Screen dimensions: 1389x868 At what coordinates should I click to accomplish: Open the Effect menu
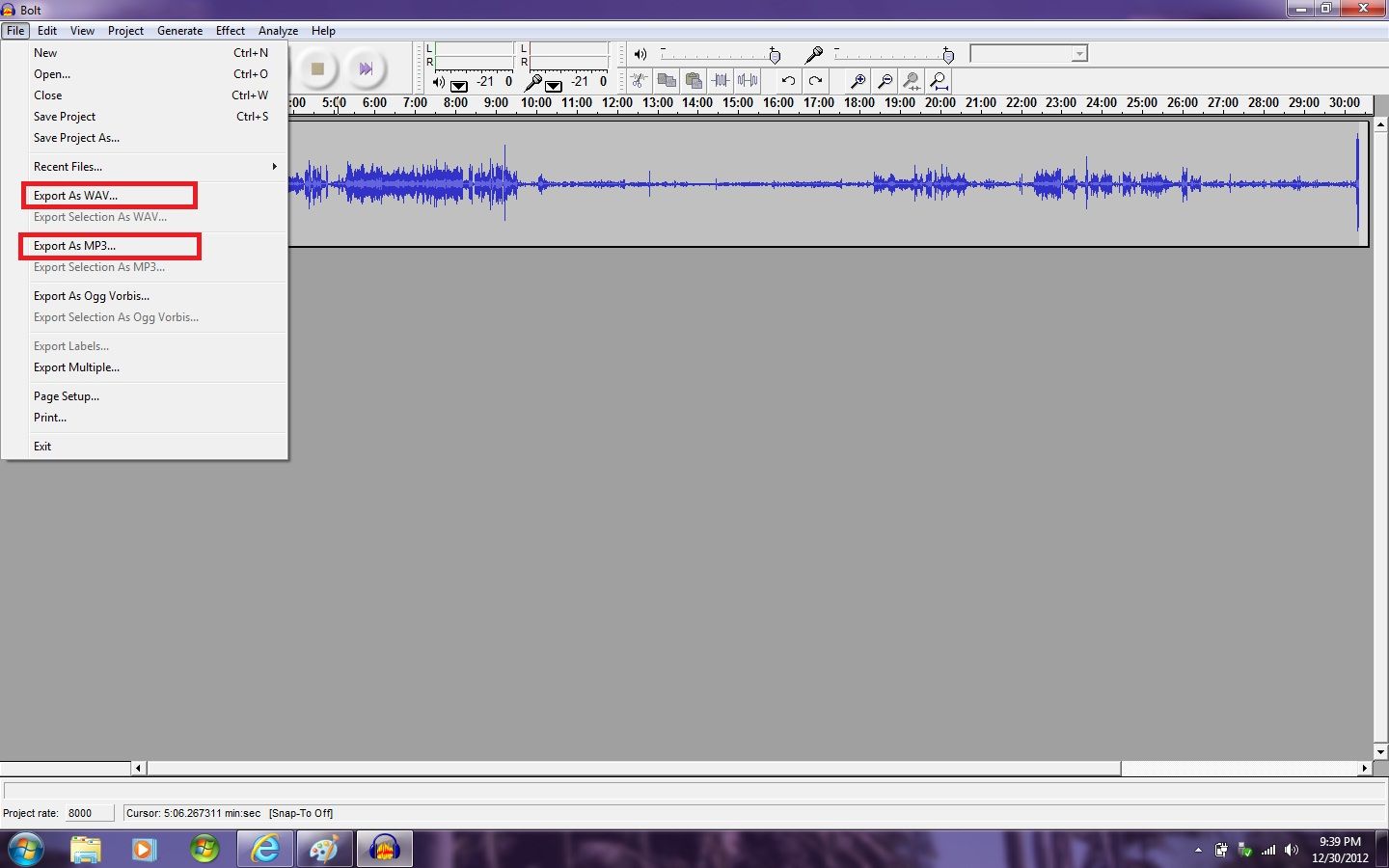(231, 30)
